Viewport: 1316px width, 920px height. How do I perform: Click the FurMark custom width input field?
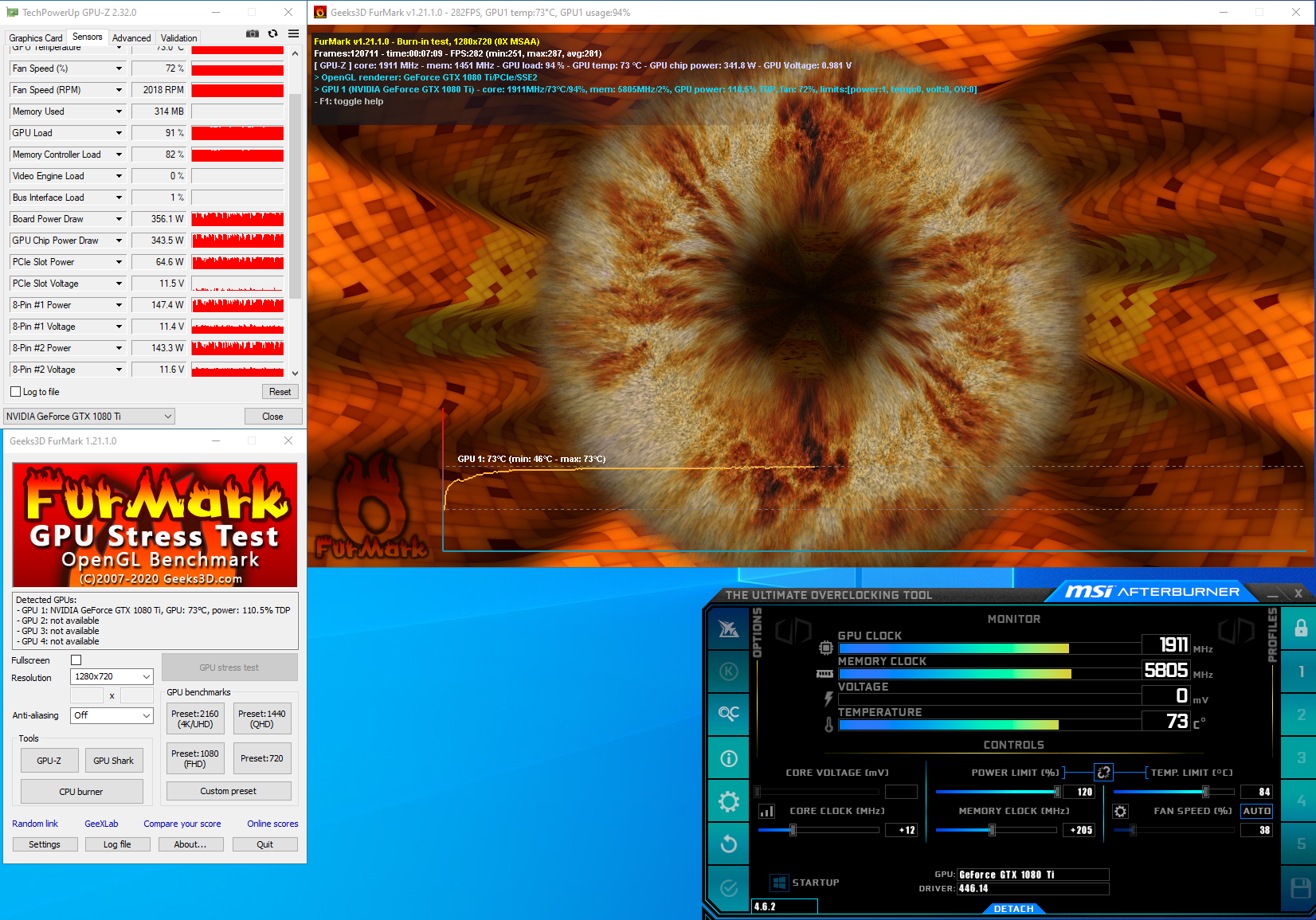[87, 696]
